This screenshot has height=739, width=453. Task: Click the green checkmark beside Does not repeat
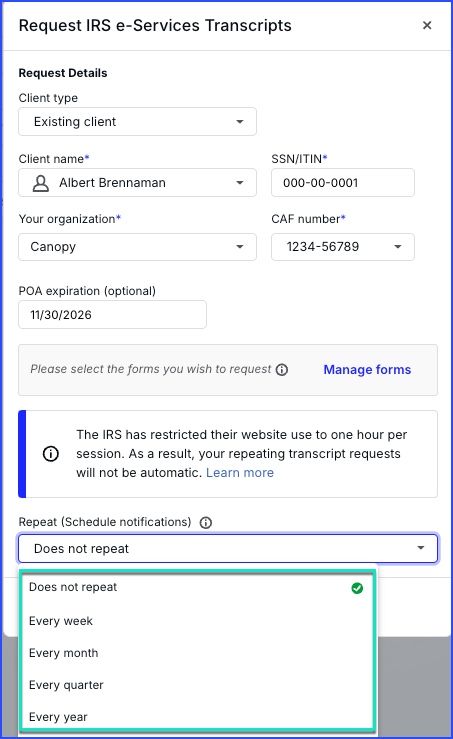point(357,588)
